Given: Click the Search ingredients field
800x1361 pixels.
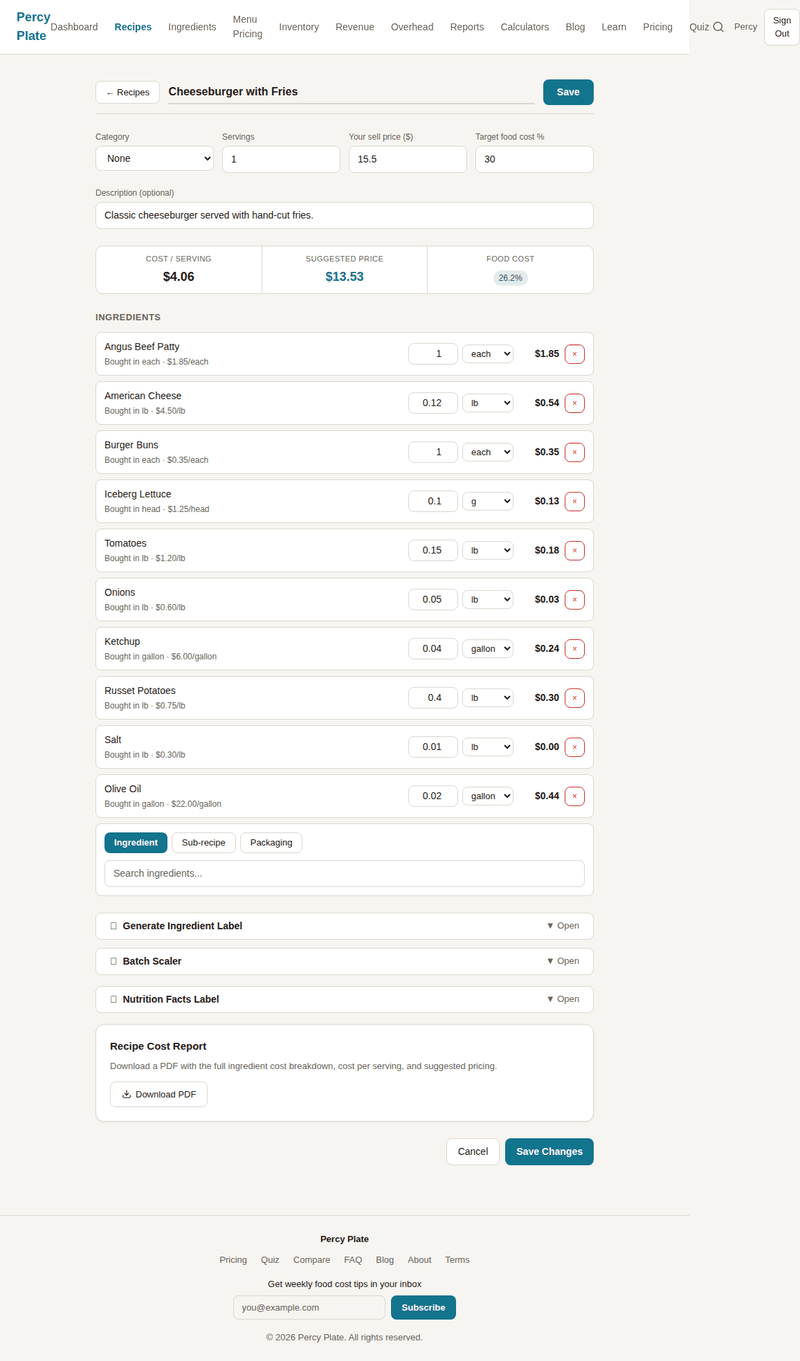Looking at the screenshot, I should click(x=344, y=873).
